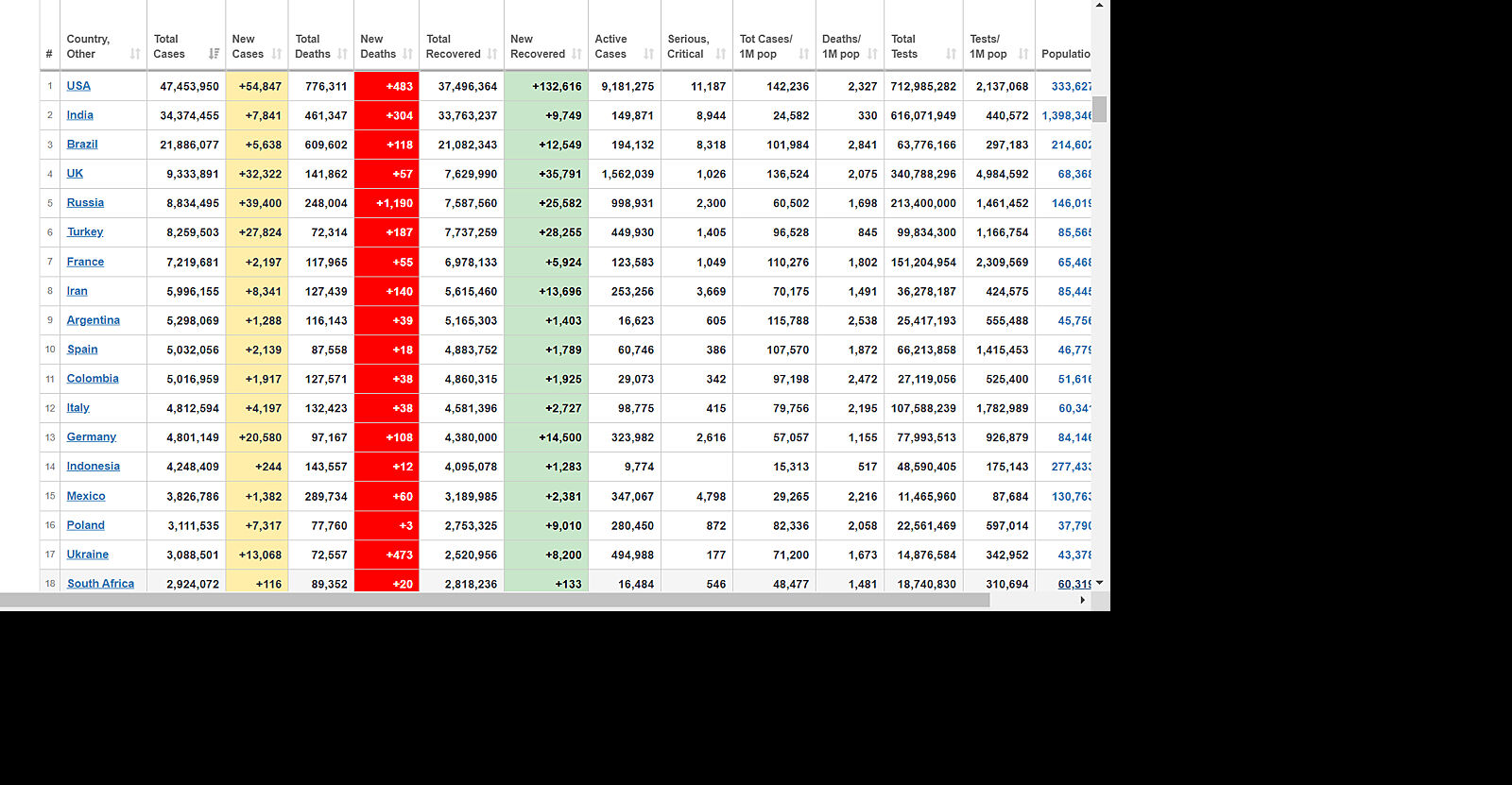Sort by Active Cases arrows icon

[x=648, y=54]
